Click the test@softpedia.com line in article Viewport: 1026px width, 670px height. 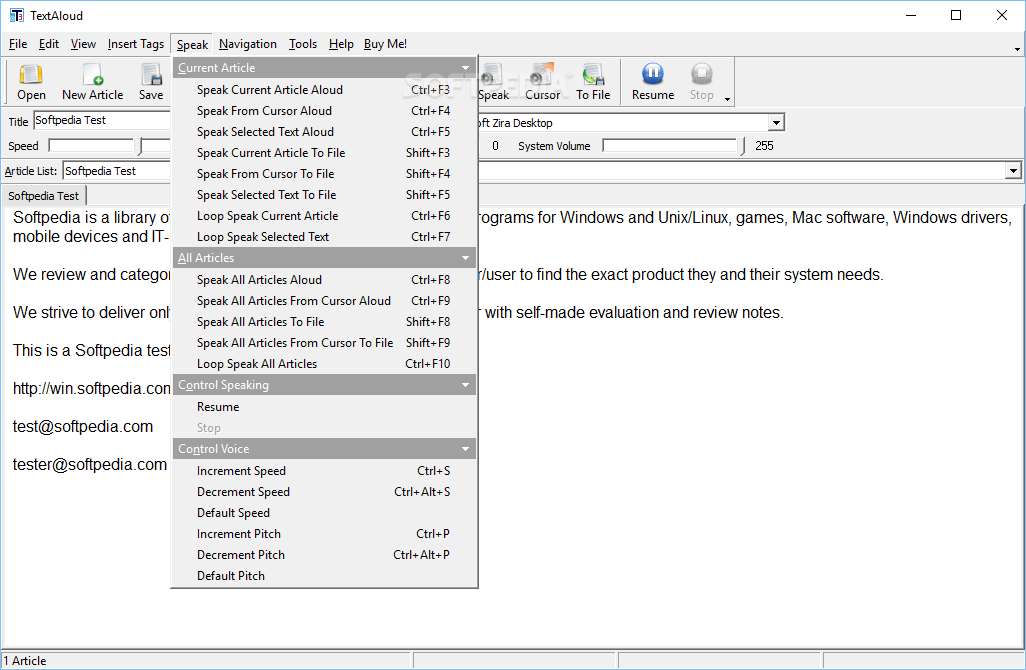[82, 427]
